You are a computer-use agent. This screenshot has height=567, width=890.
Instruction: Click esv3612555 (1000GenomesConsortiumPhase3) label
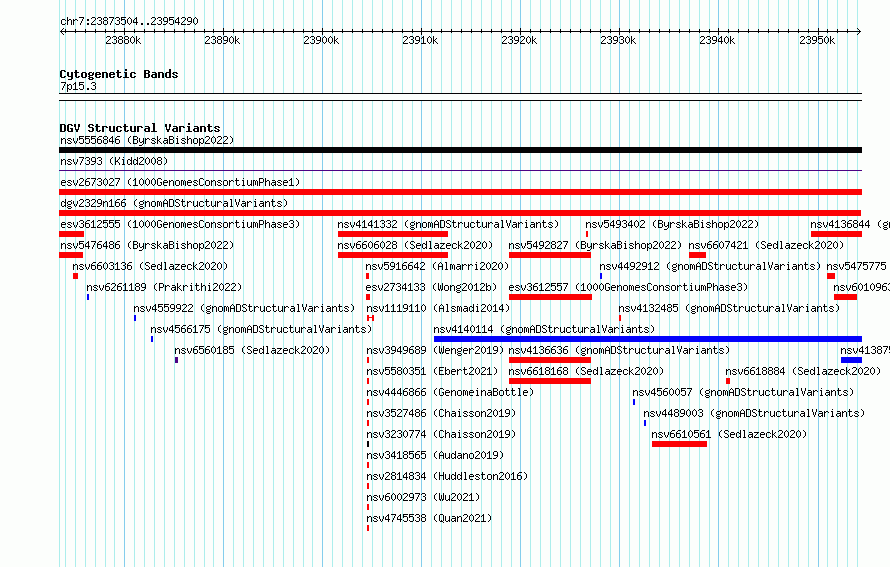tap(180, 224)
